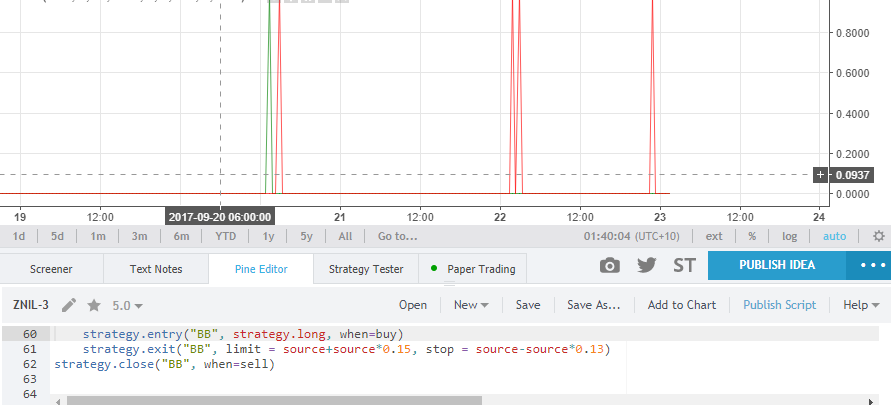Rename script with pencil icon next to ZNIL-3
Screen dimensions: 891x405
69,305
